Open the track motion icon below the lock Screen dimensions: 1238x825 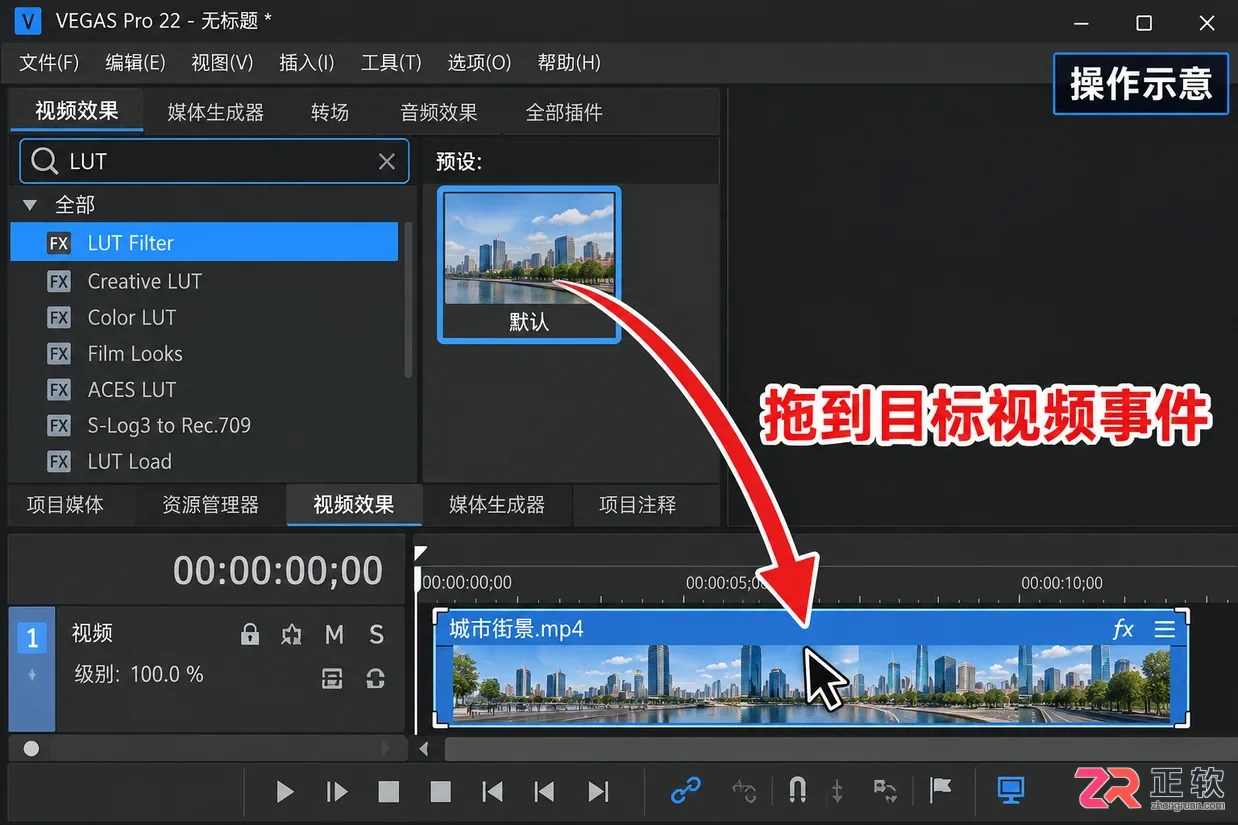[x=332, y=678]
